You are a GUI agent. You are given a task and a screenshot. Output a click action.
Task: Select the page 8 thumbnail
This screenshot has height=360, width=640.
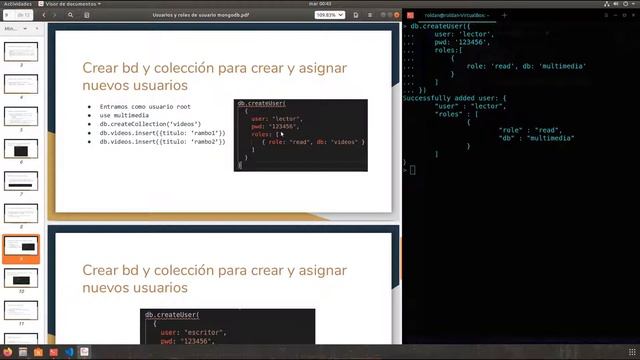tap(21, 213)
